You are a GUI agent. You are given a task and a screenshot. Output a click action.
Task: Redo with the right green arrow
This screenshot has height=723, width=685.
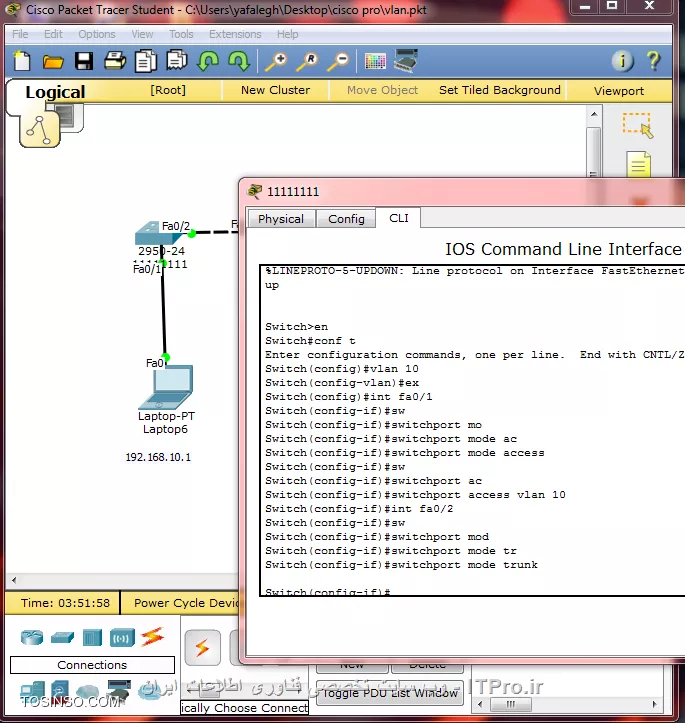[239, 61]
